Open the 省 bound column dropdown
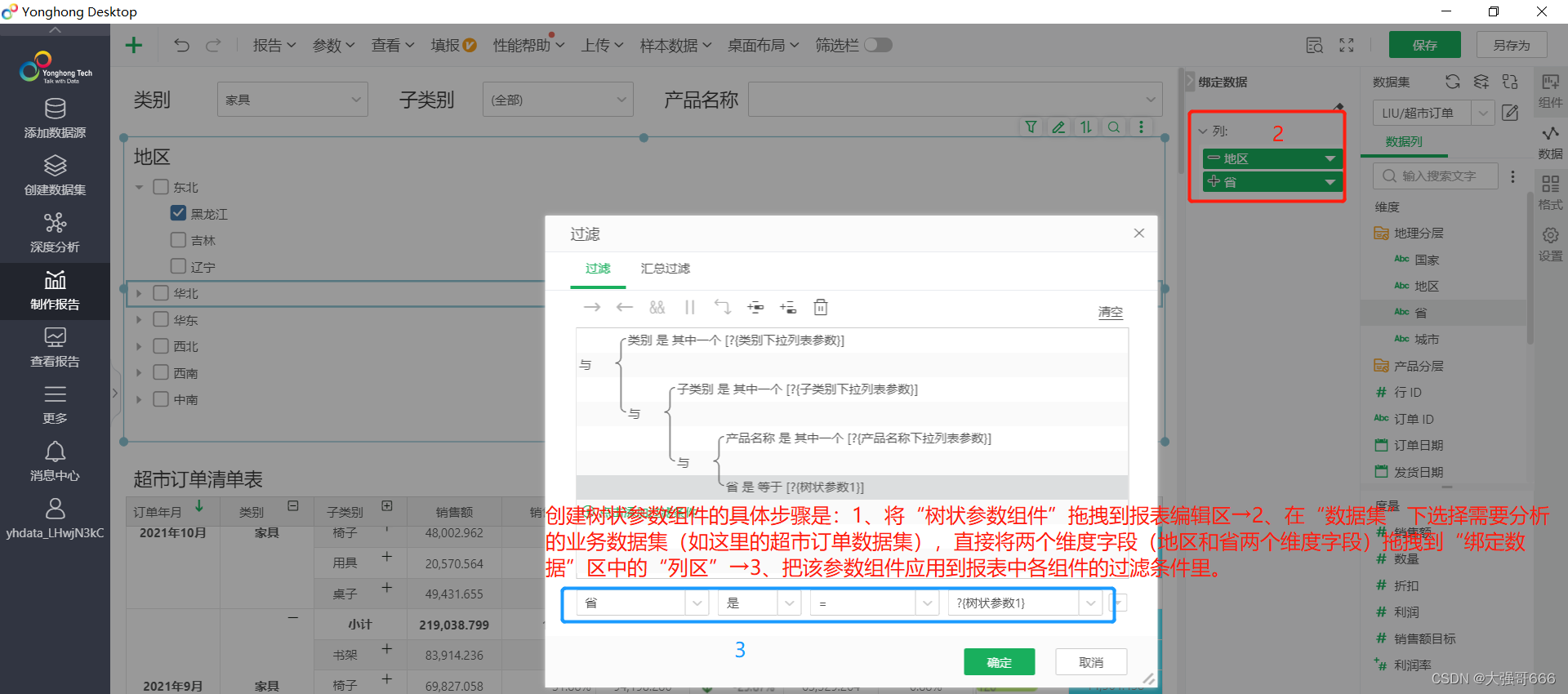 pyautogui.click(x=1330, y=182)
